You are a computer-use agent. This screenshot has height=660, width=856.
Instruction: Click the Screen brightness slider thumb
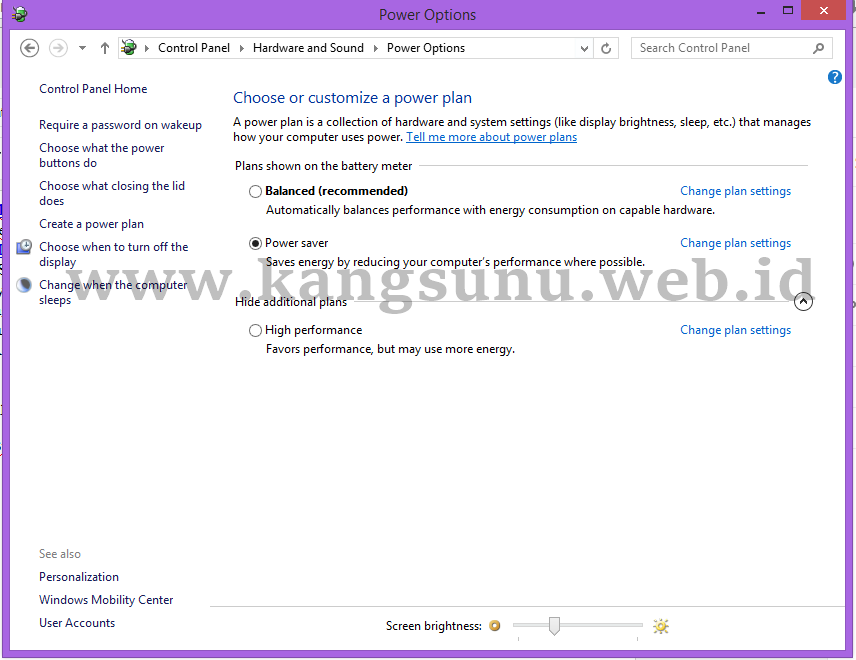554,626
